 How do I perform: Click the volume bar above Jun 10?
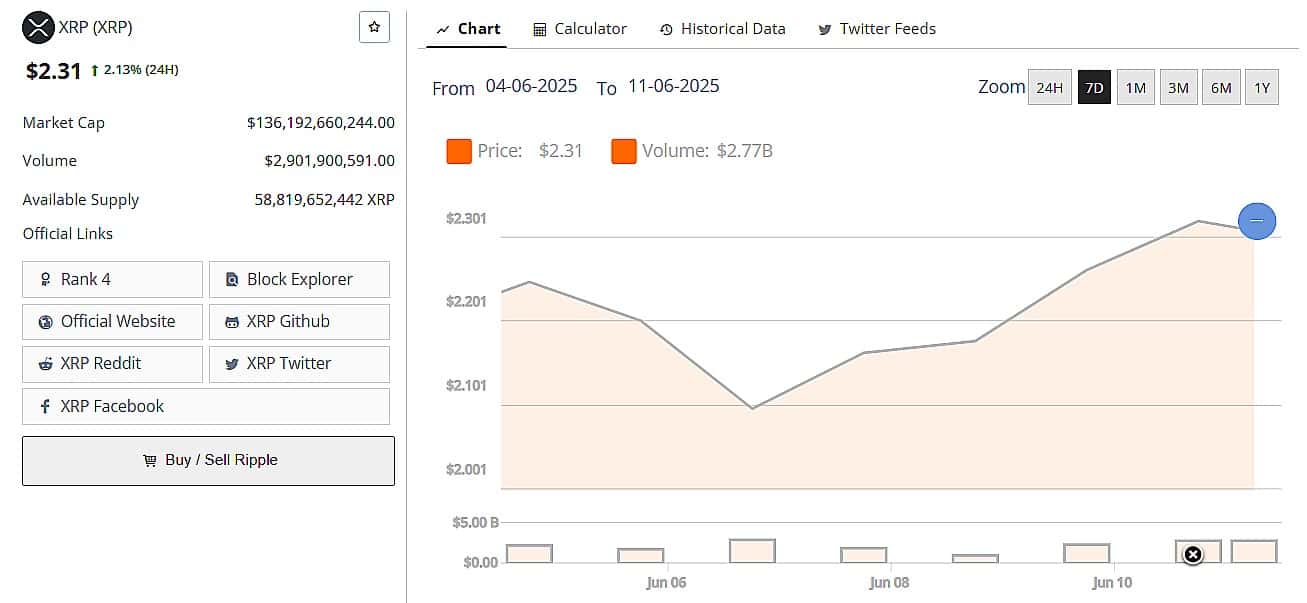pos(1087,553)
